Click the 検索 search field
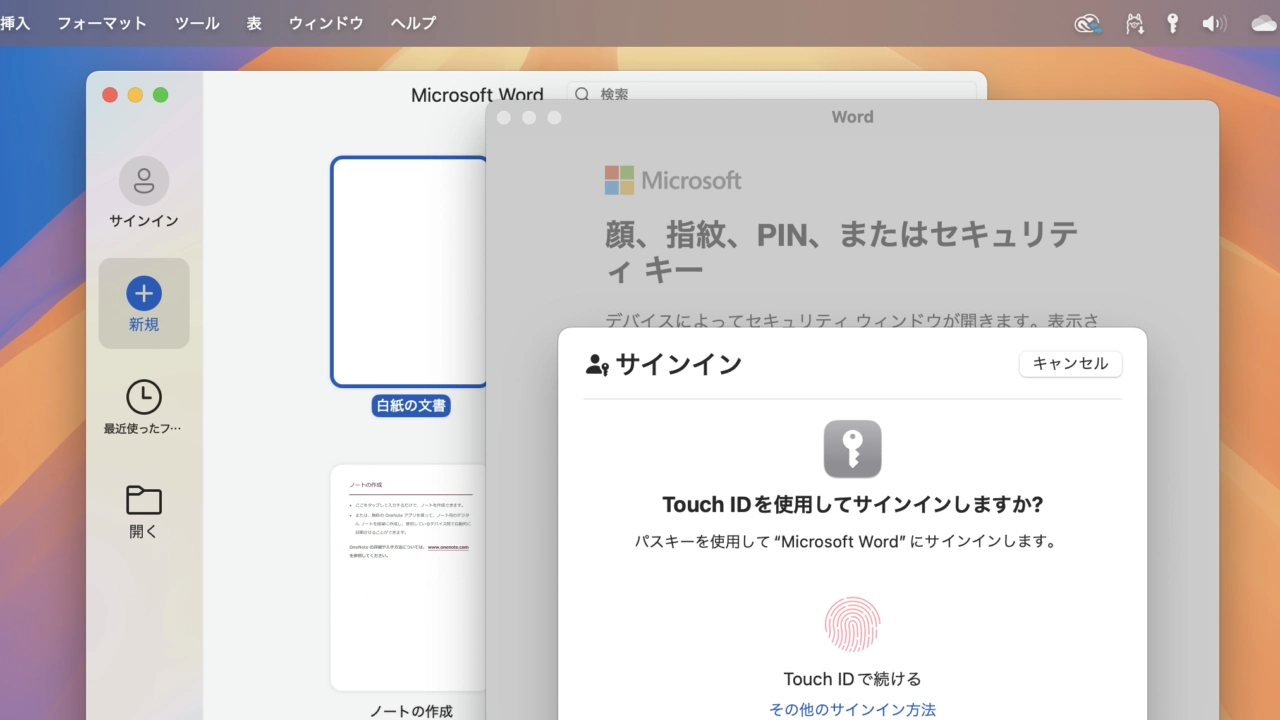The height and width of the screenshot is (720, 1280). tap(771, 94)
